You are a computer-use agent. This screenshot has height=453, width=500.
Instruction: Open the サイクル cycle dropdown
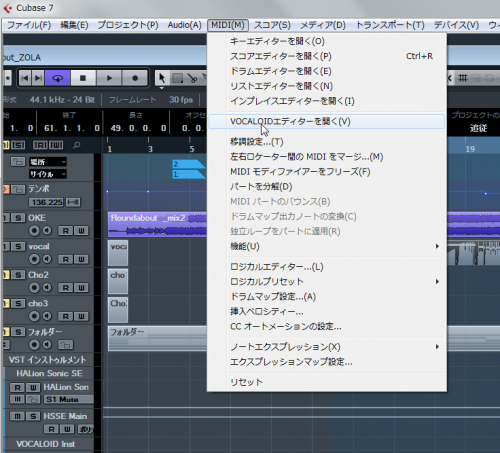tap(48, 174)
